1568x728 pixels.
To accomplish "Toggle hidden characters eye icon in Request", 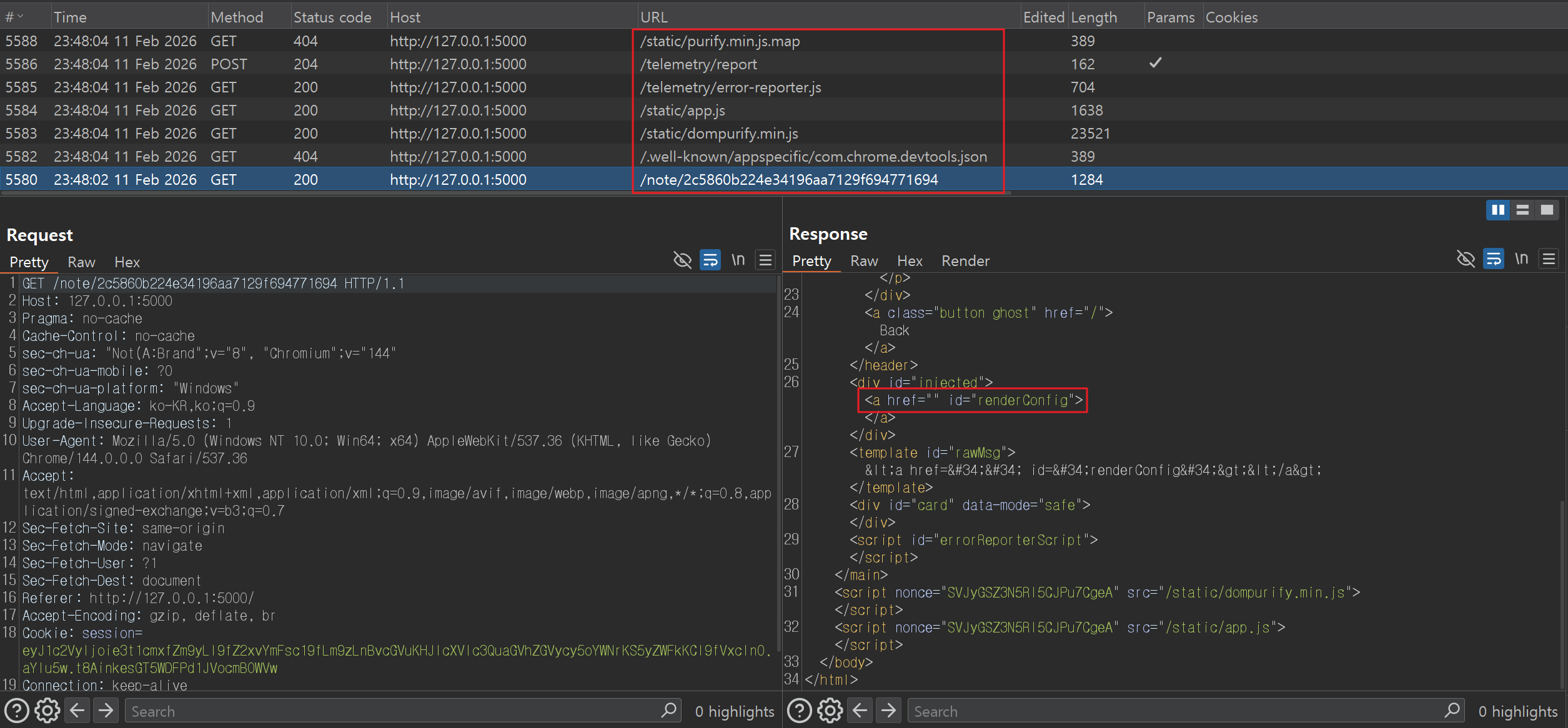I will (x=682, y=260).
